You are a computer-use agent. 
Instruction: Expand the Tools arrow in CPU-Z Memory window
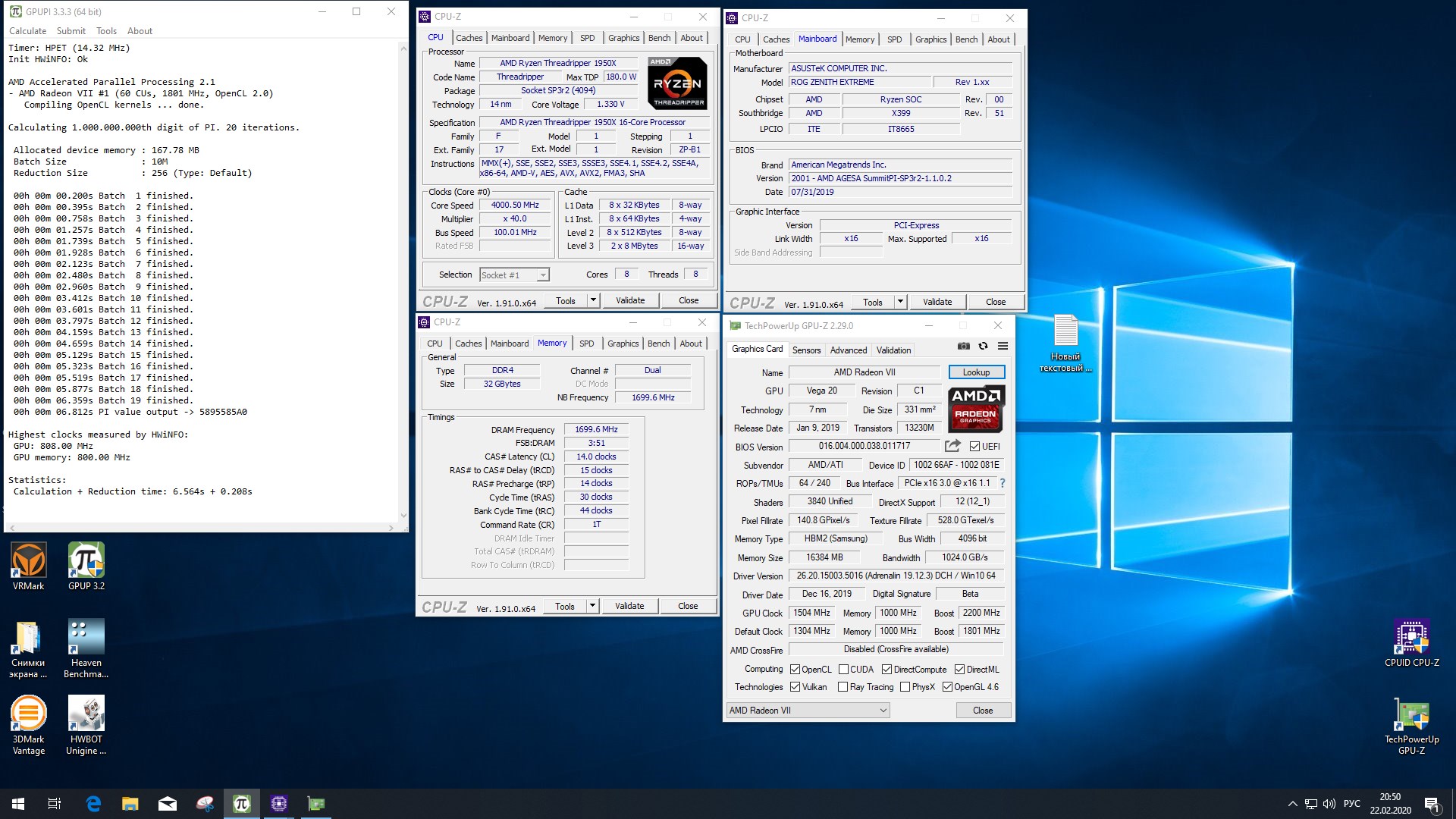[592, 606]
